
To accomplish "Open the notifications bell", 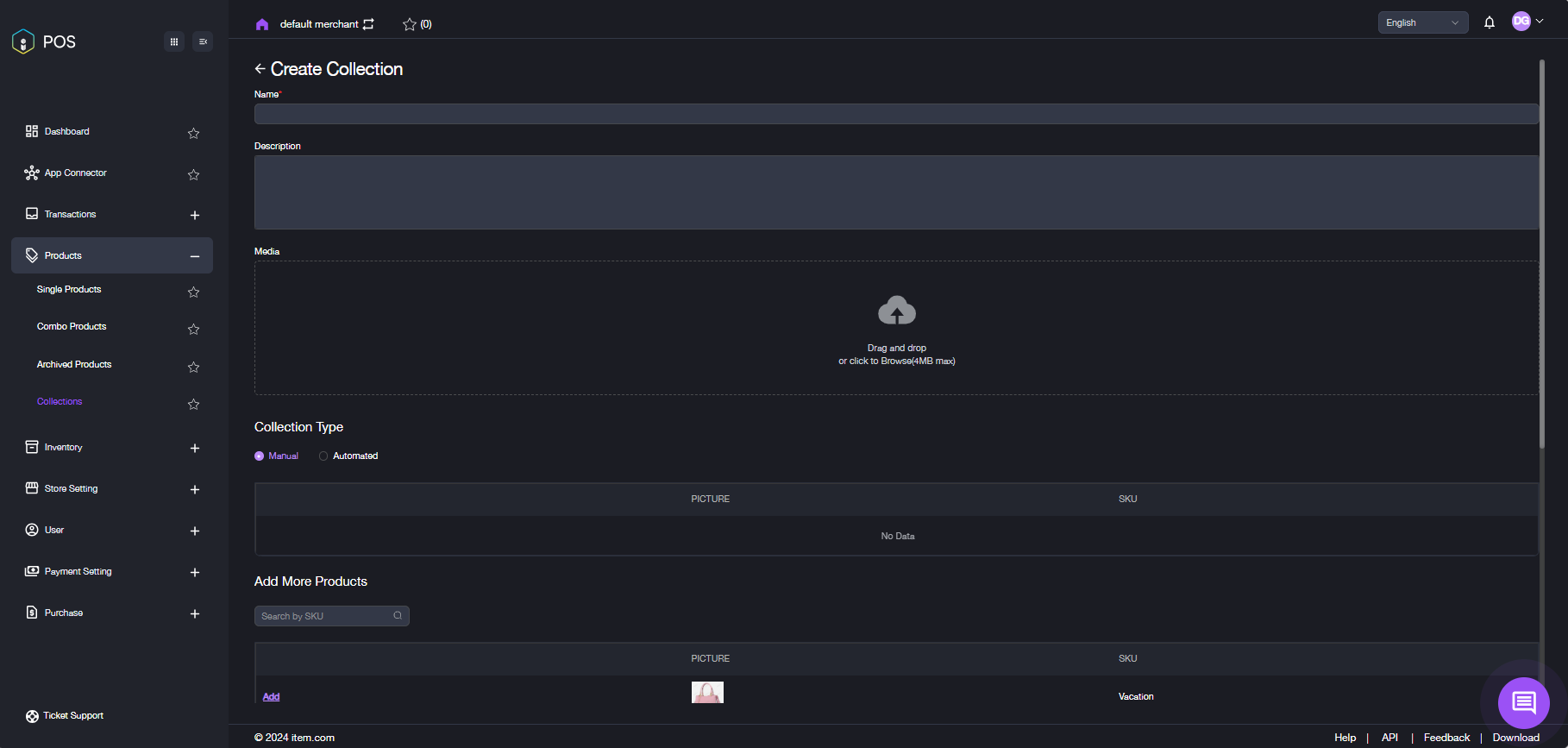I will click(x=1489, y=22).
